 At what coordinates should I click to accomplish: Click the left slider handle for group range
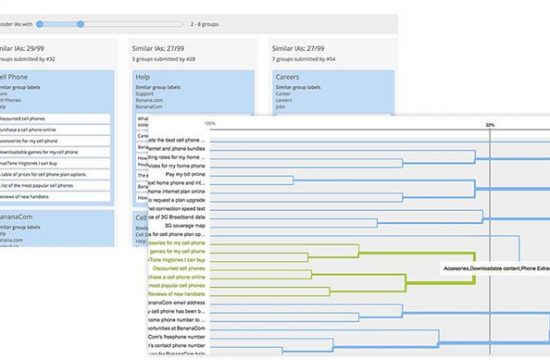click(x=40, y=24)
